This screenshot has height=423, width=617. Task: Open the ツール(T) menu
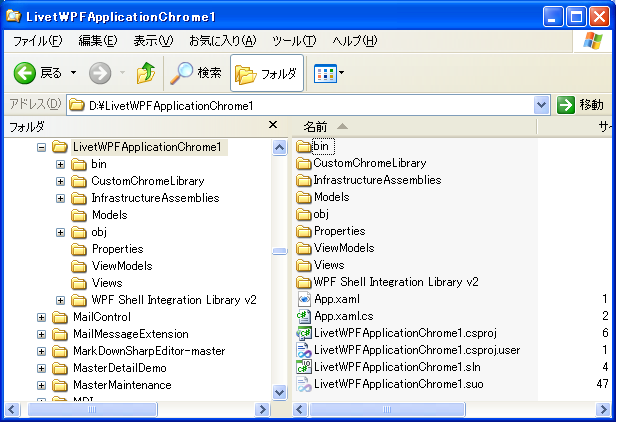click(x=294, y=41)
